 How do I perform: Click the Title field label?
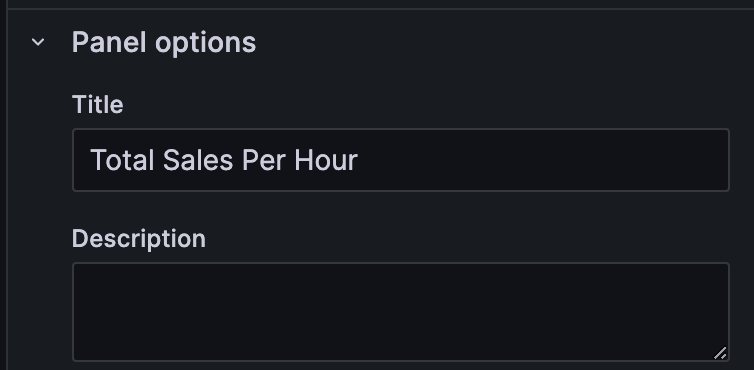click(x=98, y=104)
